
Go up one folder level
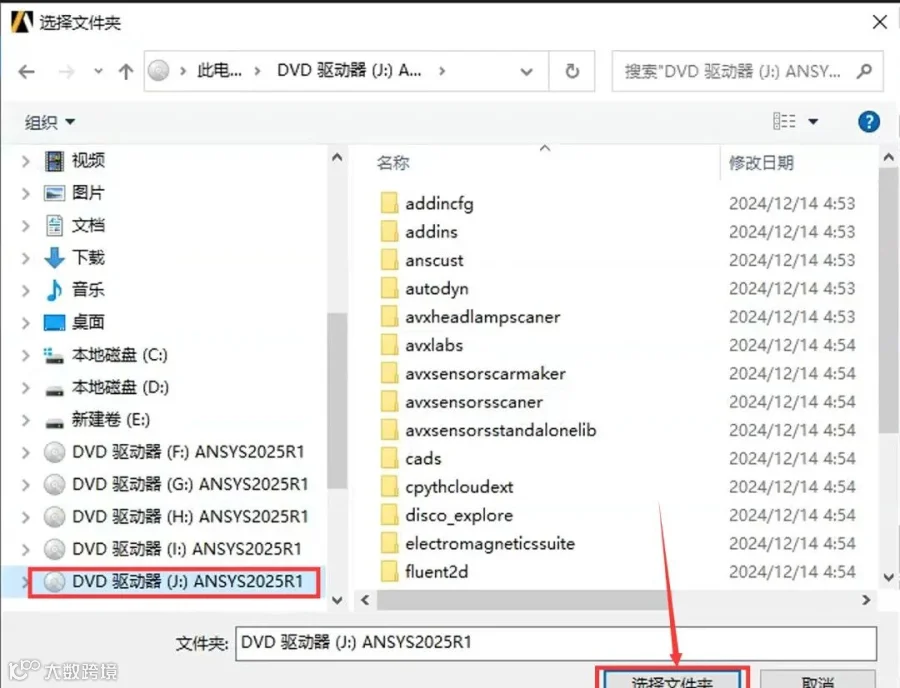point(126,72)
